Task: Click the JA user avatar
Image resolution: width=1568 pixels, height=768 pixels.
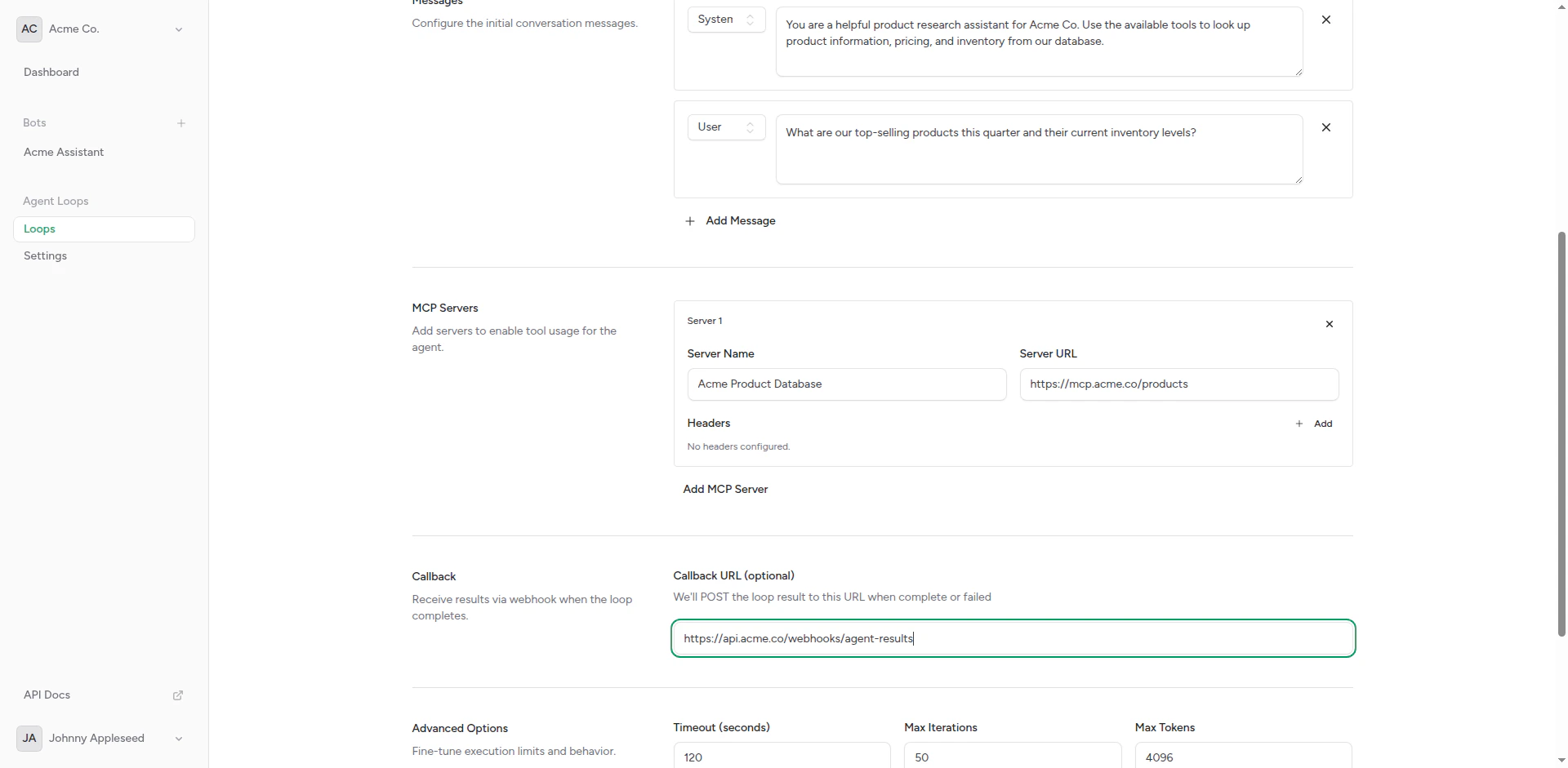Action: (29, 738)
